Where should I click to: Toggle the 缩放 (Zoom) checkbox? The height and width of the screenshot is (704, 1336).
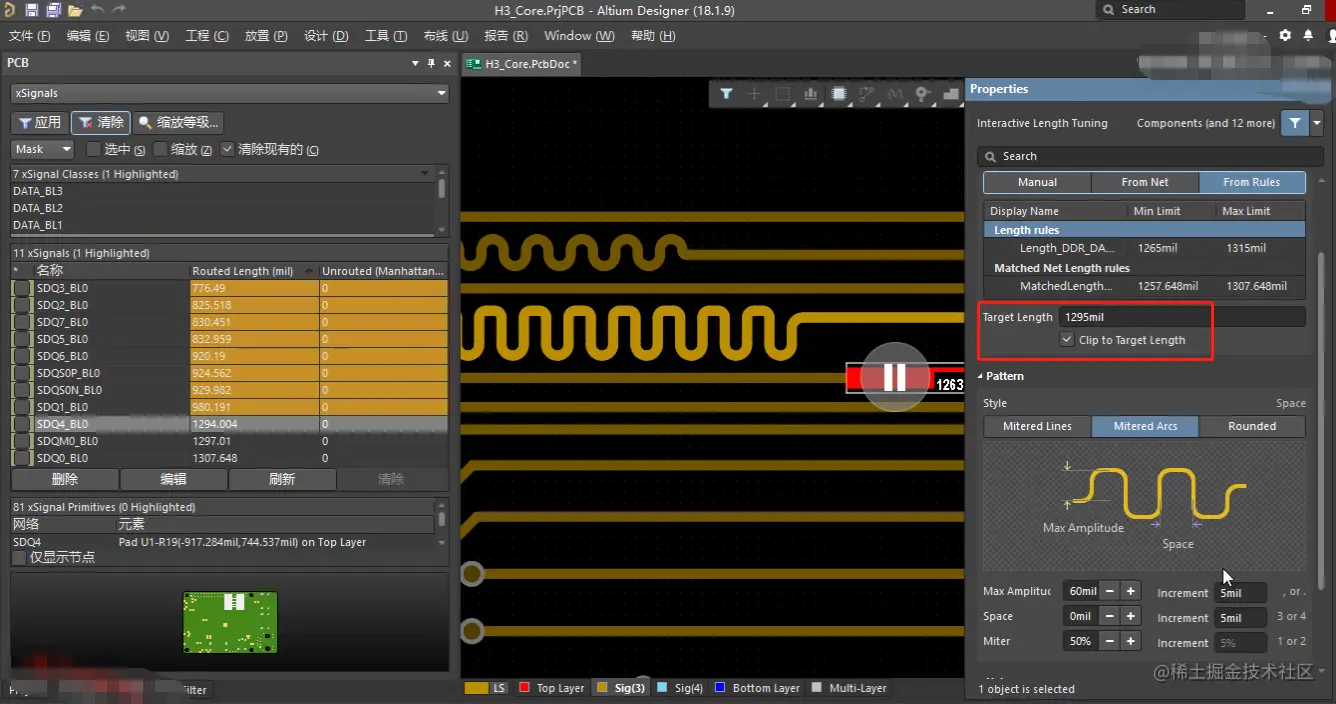(x=160, y=149)
